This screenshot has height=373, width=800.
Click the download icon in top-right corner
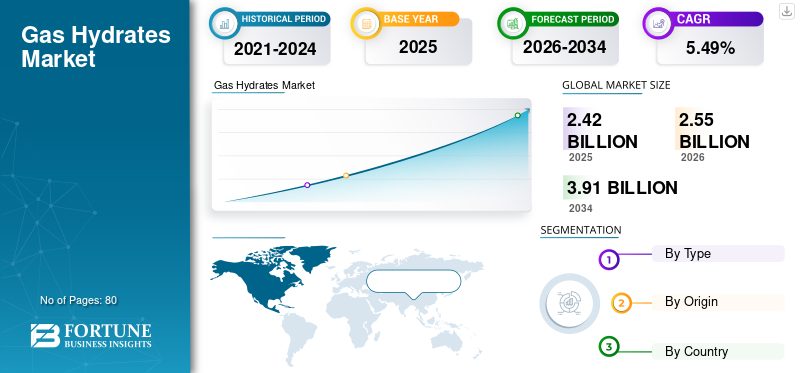click(787, 11)
